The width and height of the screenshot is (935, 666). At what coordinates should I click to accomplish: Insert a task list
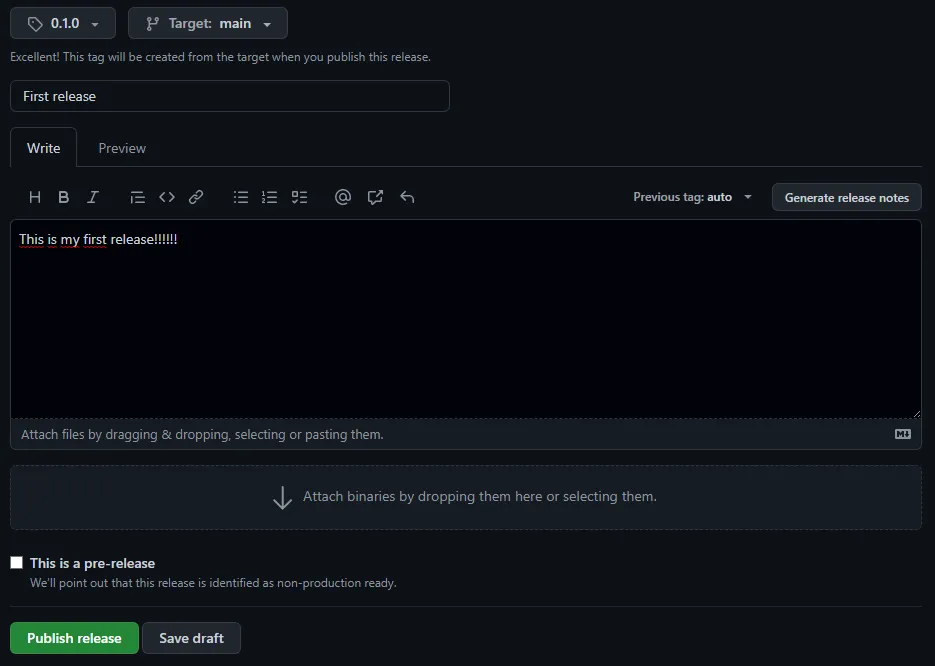point(299,197)
